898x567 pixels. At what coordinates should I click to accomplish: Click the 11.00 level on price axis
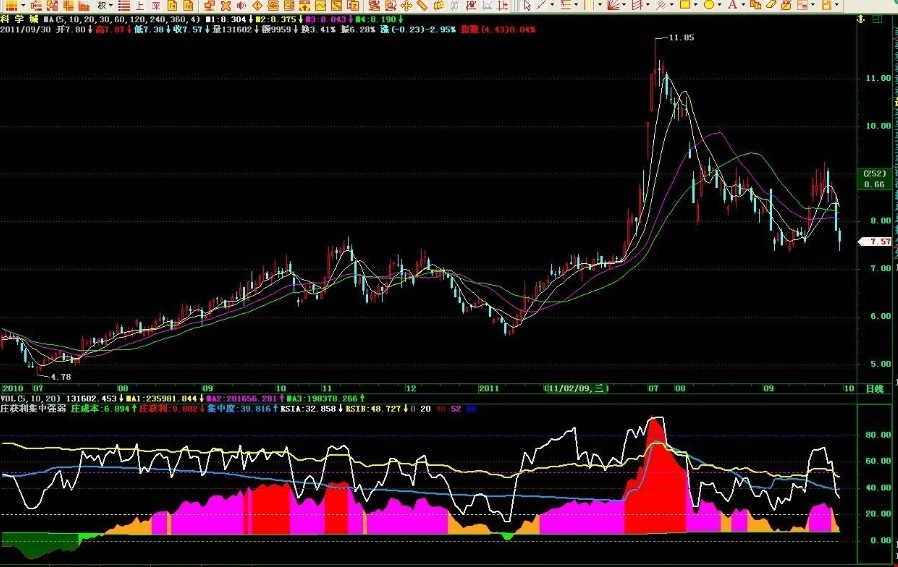tap(878, 78)
